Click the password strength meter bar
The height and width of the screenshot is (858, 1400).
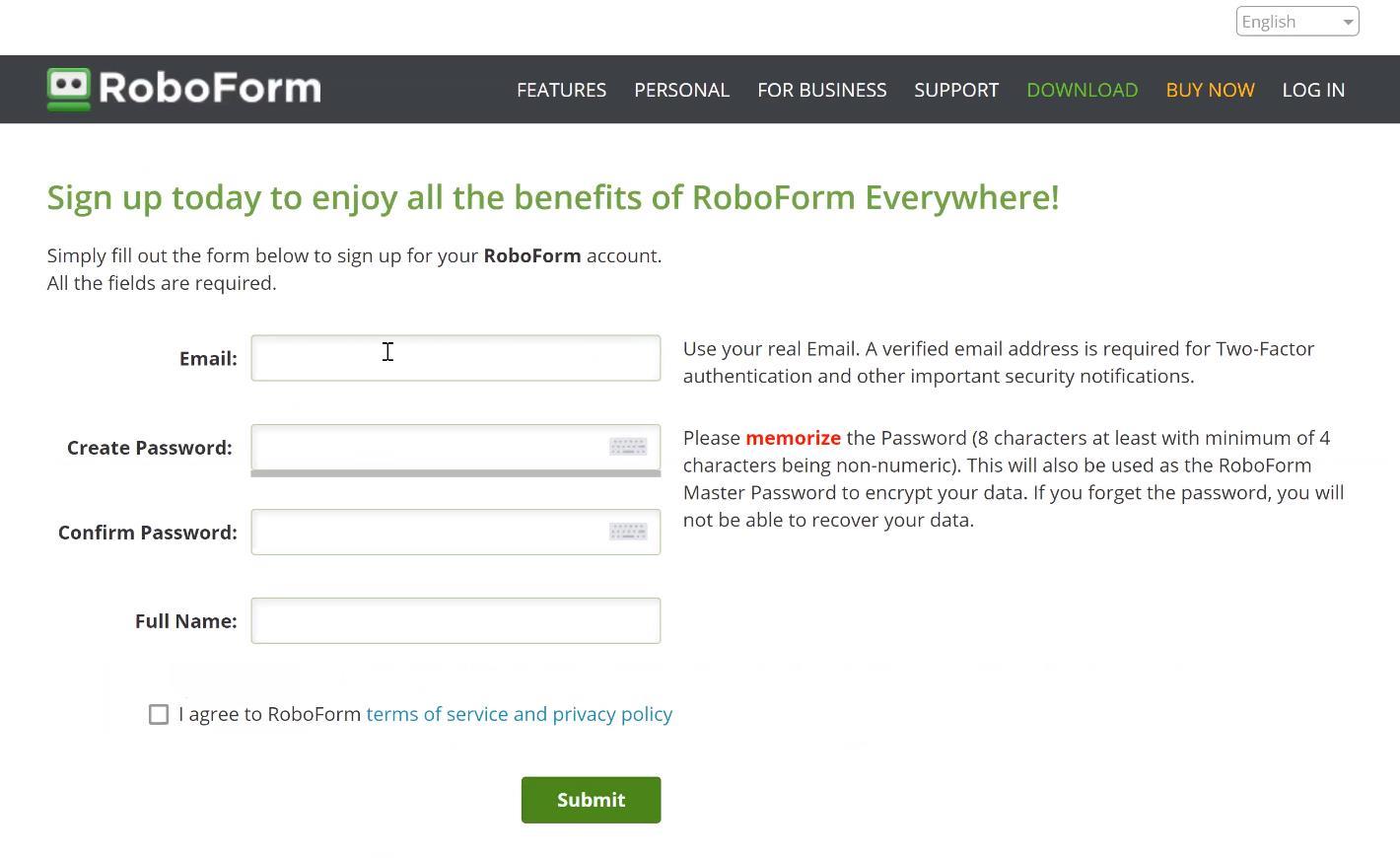(455, 473)
